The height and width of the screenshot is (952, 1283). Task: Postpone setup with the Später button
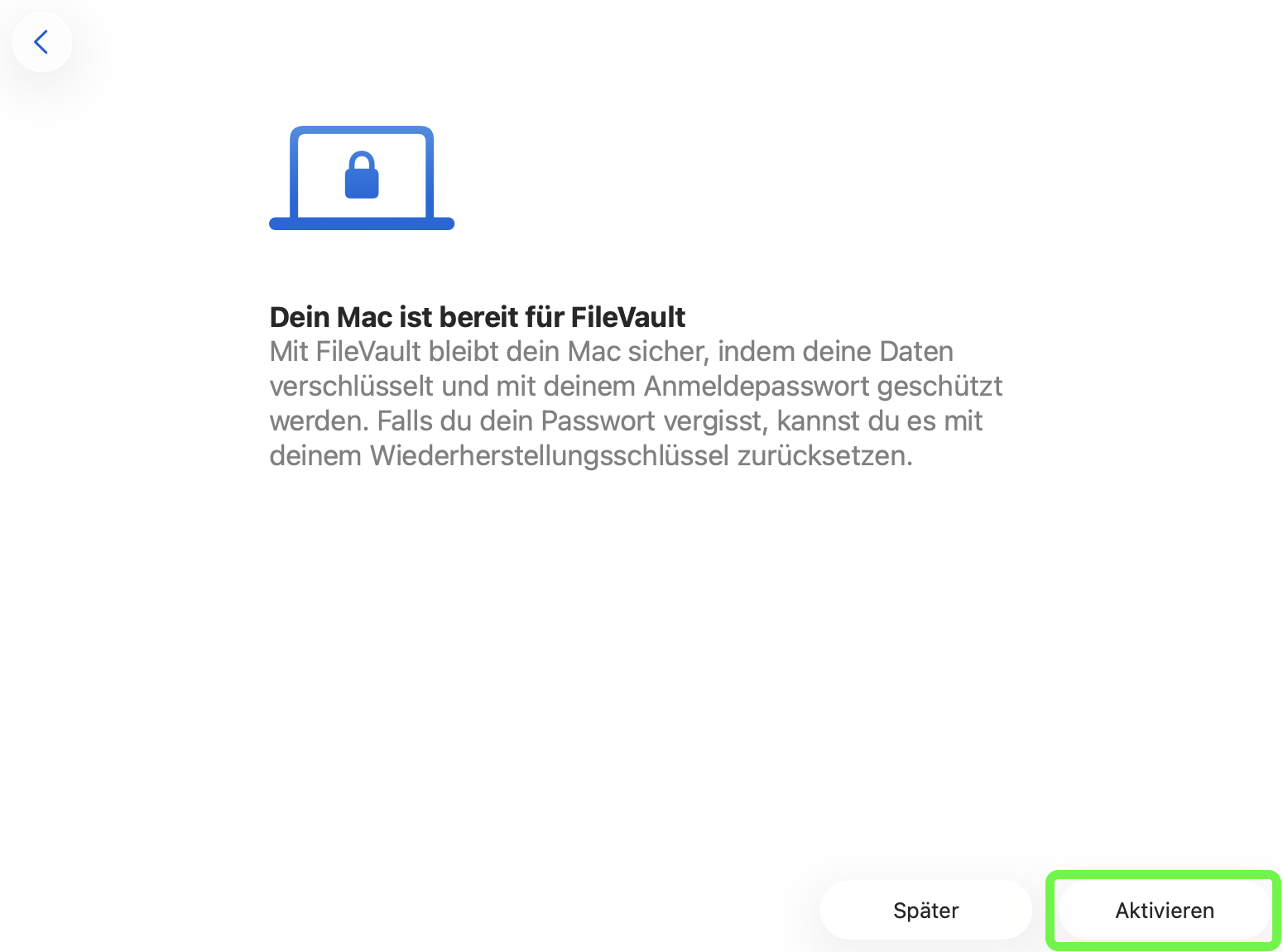[x=925, y=911]
